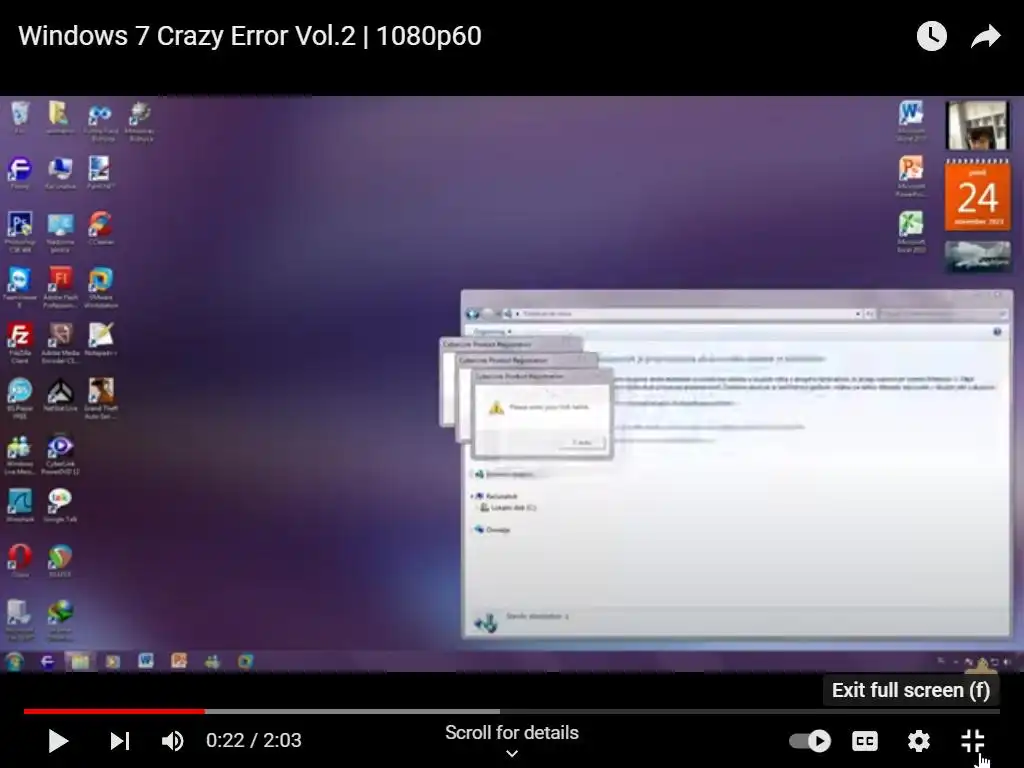Image resolution: width=1024 pixels, height=768 pixels.
Task: Click the CyberLink dialog's OK button
Action: (x=582, y=442)
